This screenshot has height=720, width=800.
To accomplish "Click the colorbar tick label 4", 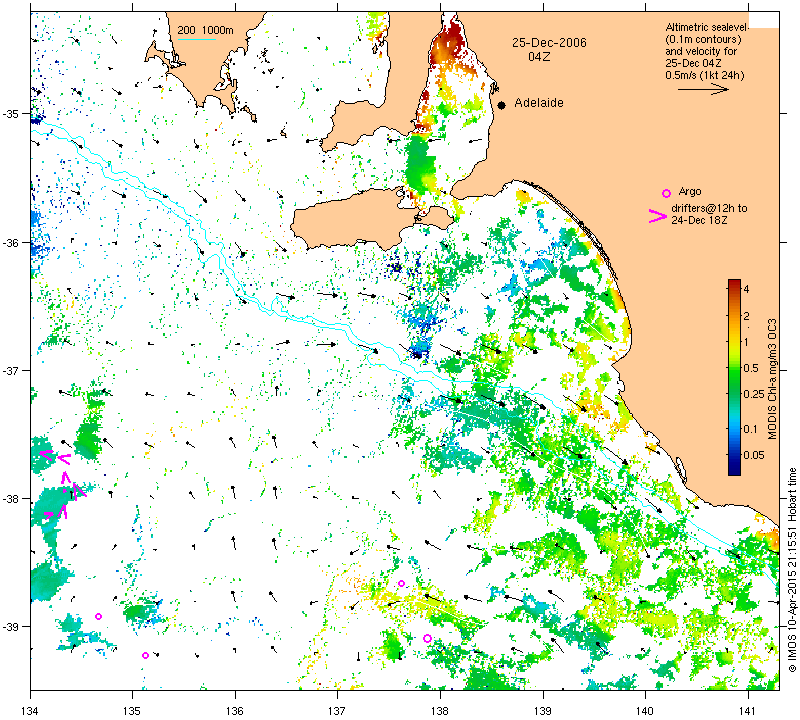I will tap(746, 289).
